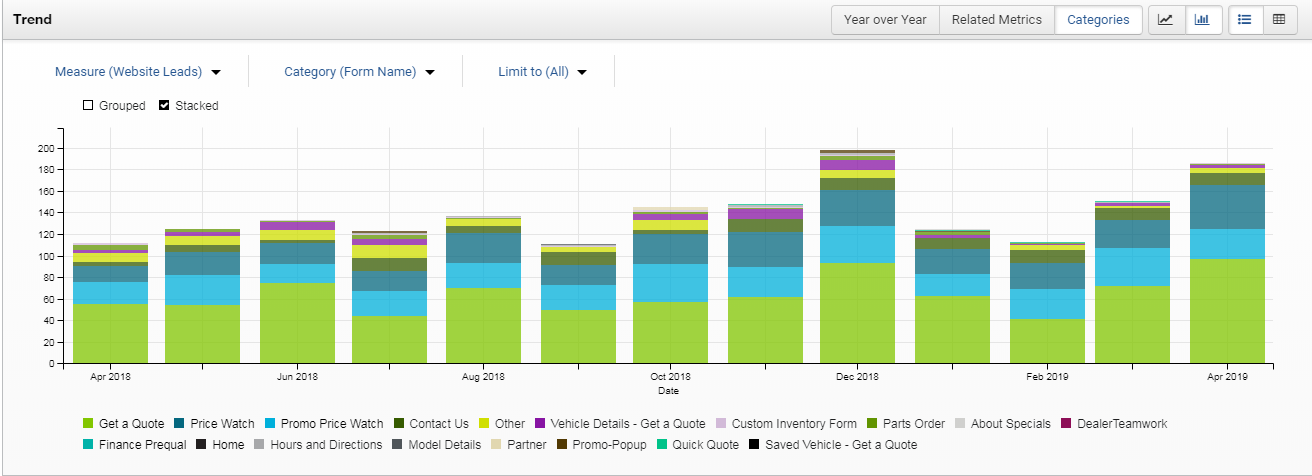Open Limit to (All) dropdown

542,72
